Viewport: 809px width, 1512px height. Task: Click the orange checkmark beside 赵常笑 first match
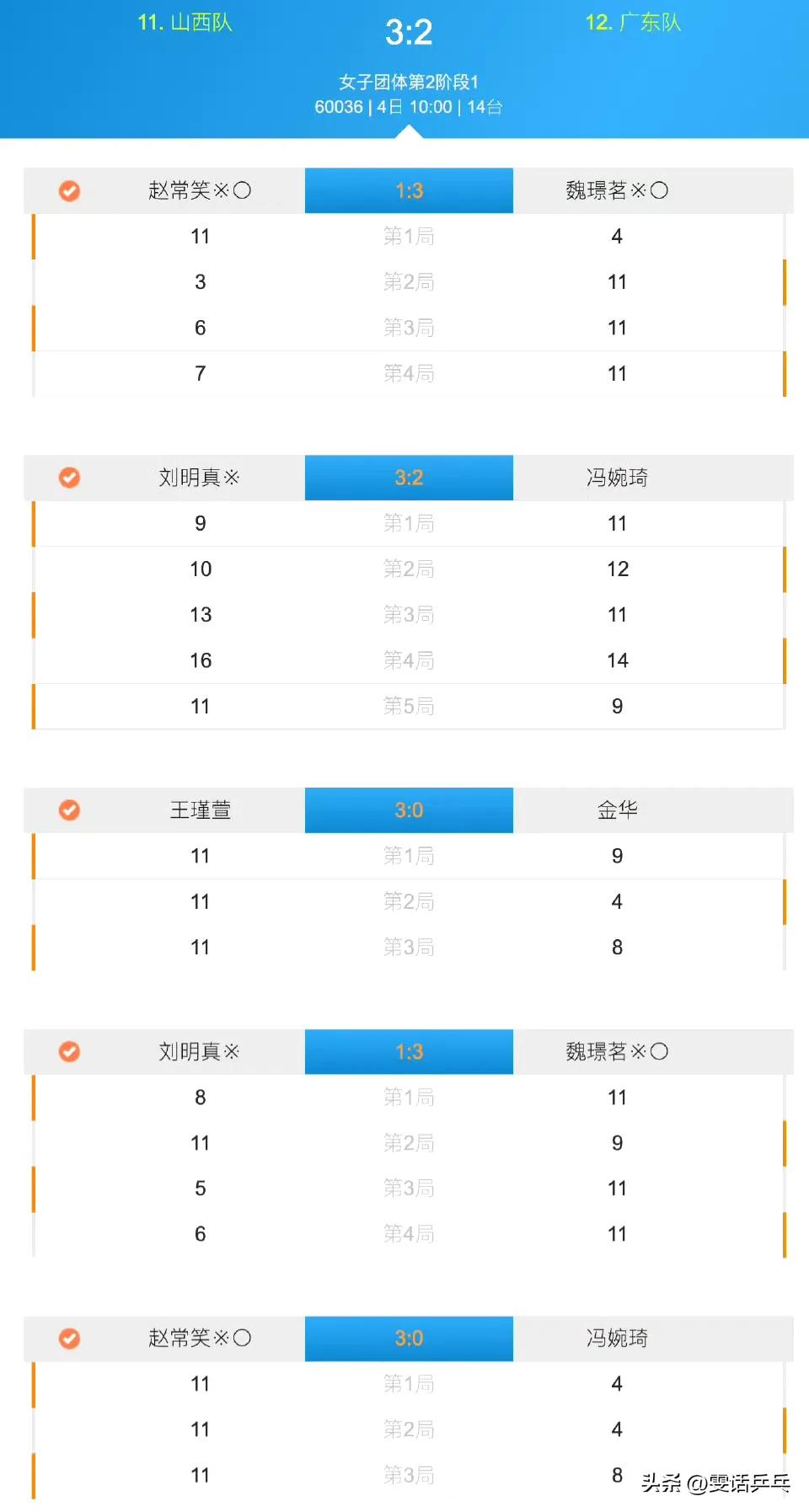69,191
